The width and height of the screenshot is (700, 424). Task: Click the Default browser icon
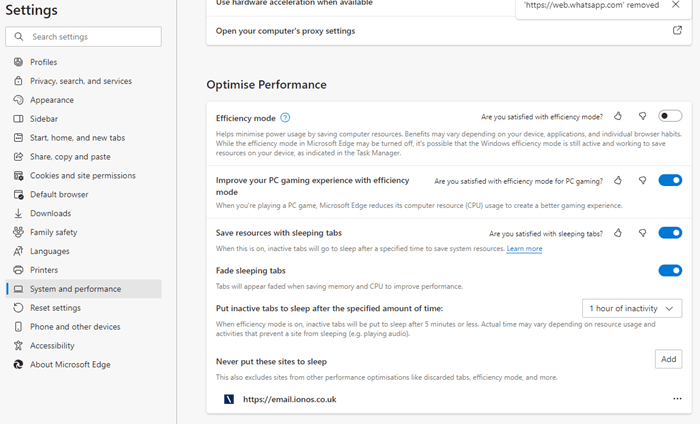click(18, 195)
